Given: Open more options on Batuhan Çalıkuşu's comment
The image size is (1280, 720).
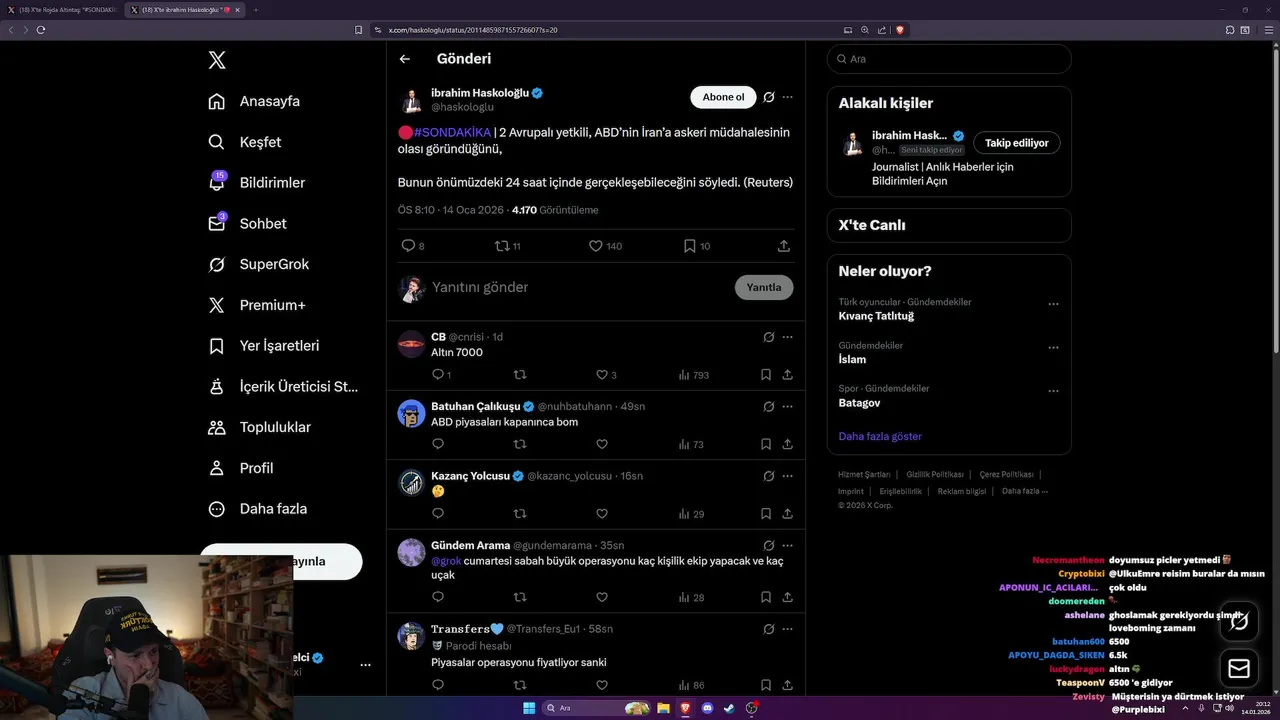Looking at the screenshot, I should click(x=788, y=407).
